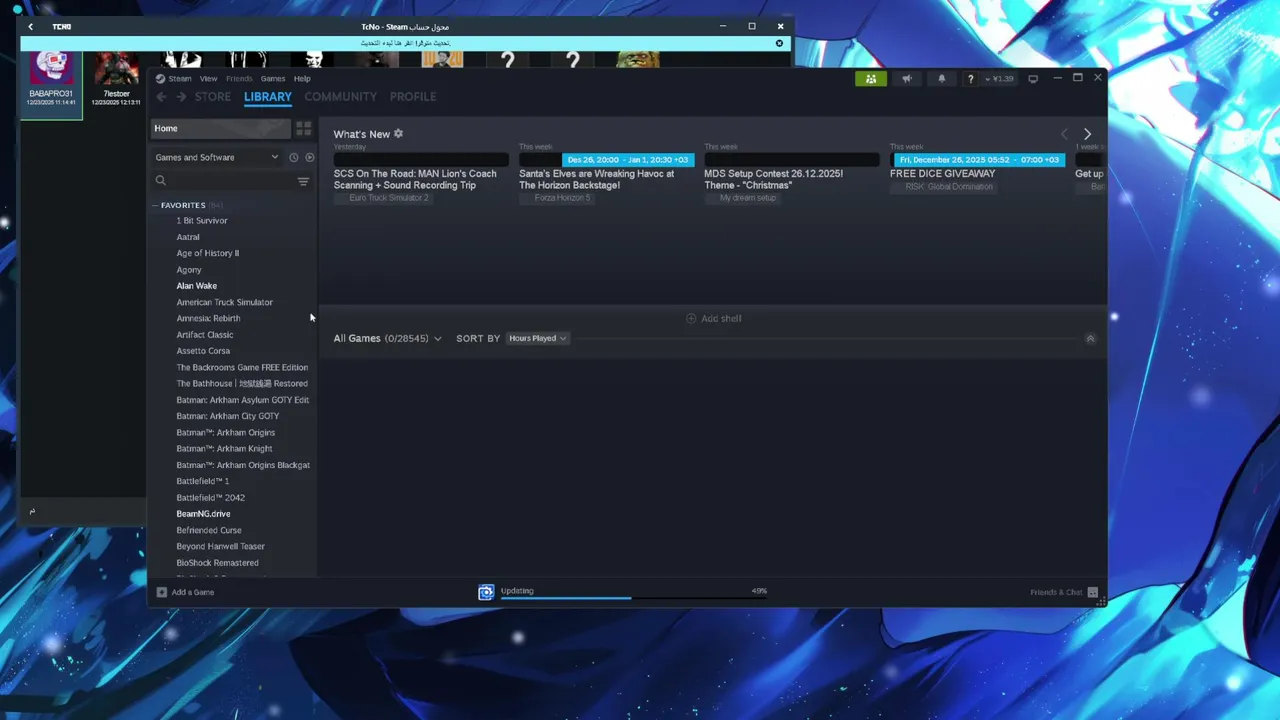Viewport: 1280px width, 720px height.
Task: Select Batman: Arkham Knight entry
Action: (x=224, y=449)
